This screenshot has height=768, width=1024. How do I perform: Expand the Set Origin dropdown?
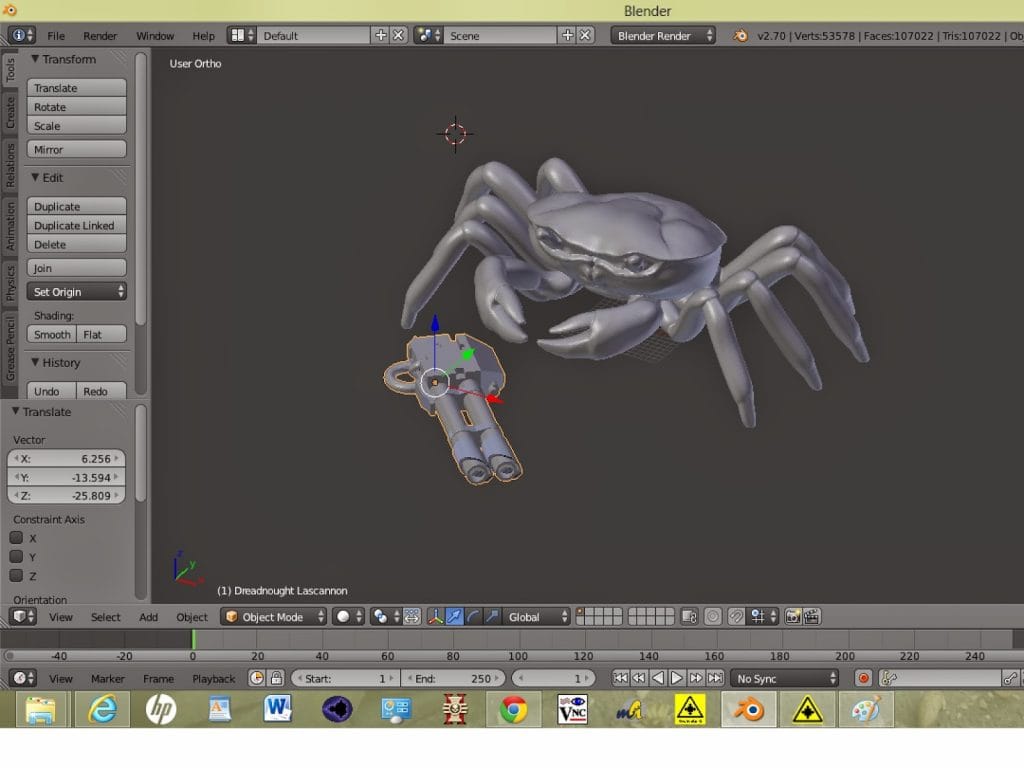click(x=78, y=292)
